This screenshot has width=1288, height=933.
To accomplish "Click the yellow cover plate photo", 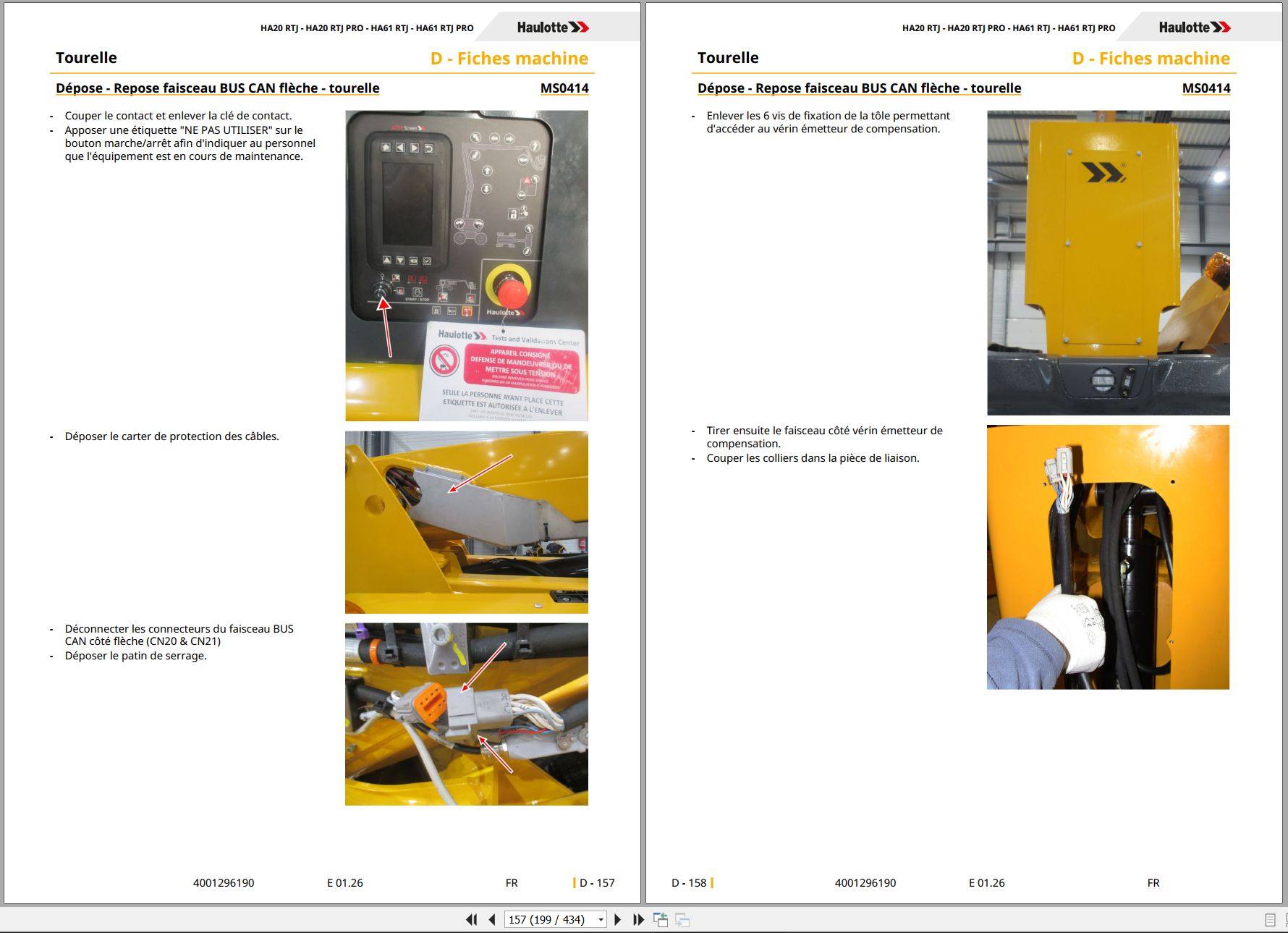I will point(1109,263).
